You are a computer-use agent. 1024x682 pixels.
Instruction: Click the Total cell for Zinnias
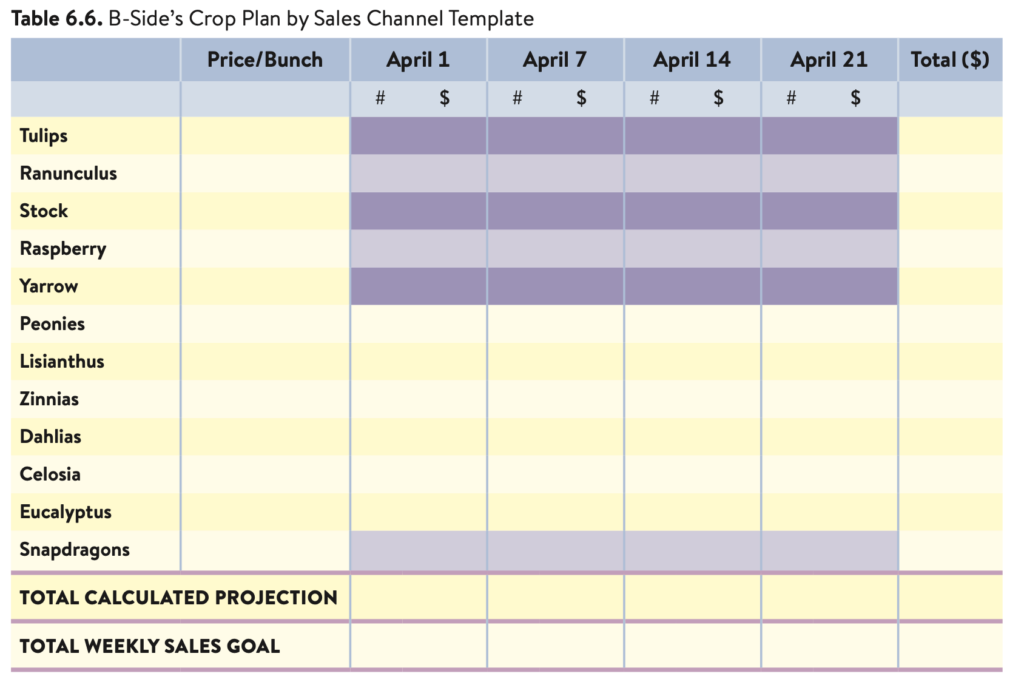pos(950,399)
